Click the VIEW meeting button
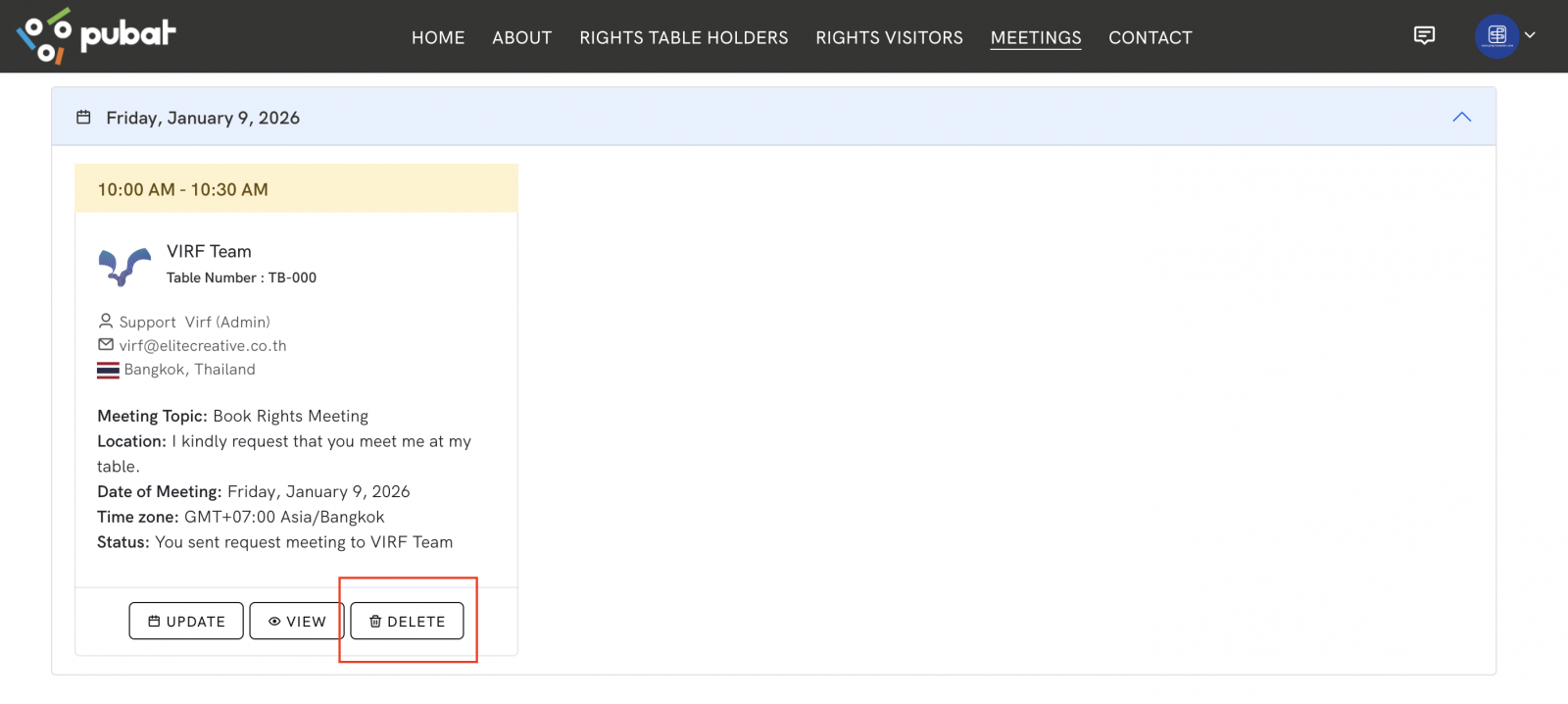 point(297,621)
